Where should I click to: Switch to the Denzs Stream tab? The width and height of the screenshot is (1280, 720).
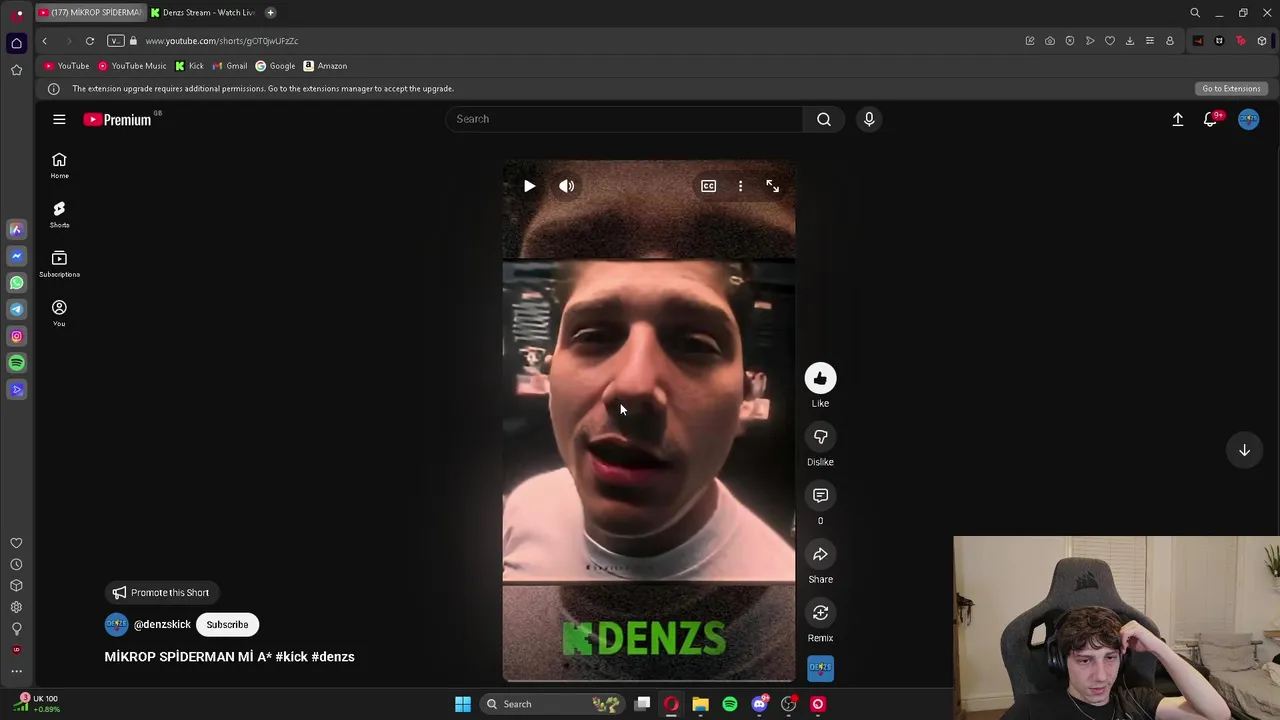(203, 13)
